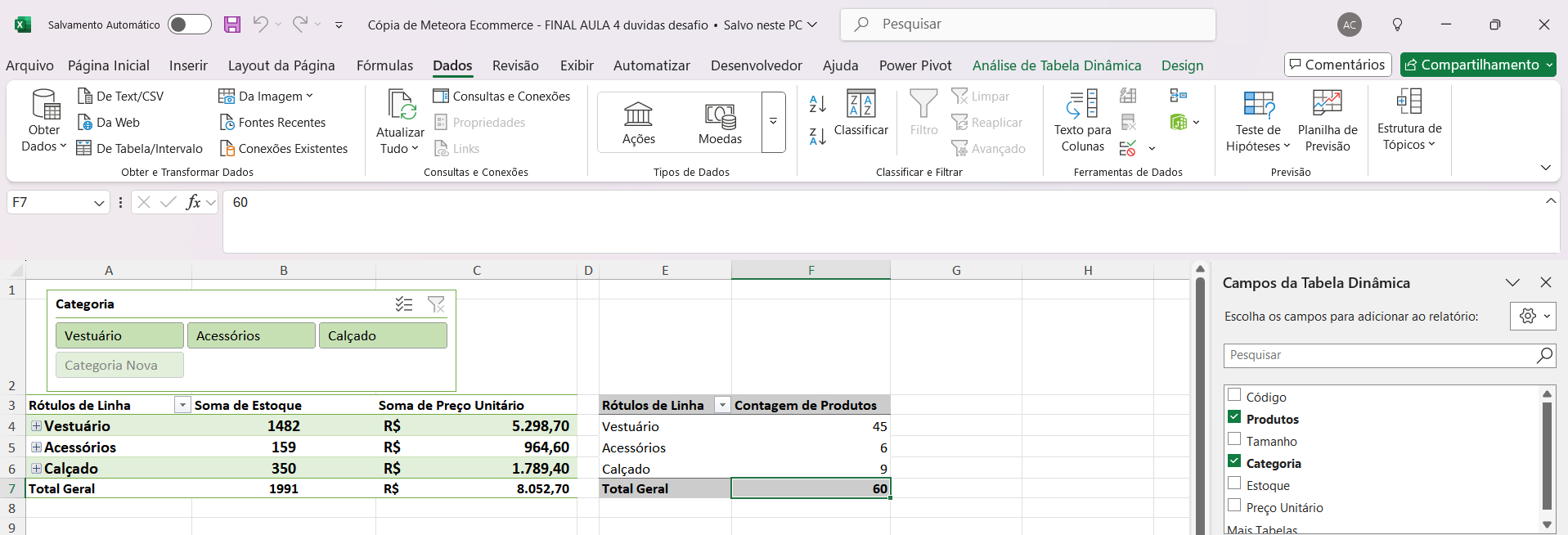Close the Campos da Tabela Dinâmica pane
Viewport: 1568px width, 535px height.
[1545, 282]
